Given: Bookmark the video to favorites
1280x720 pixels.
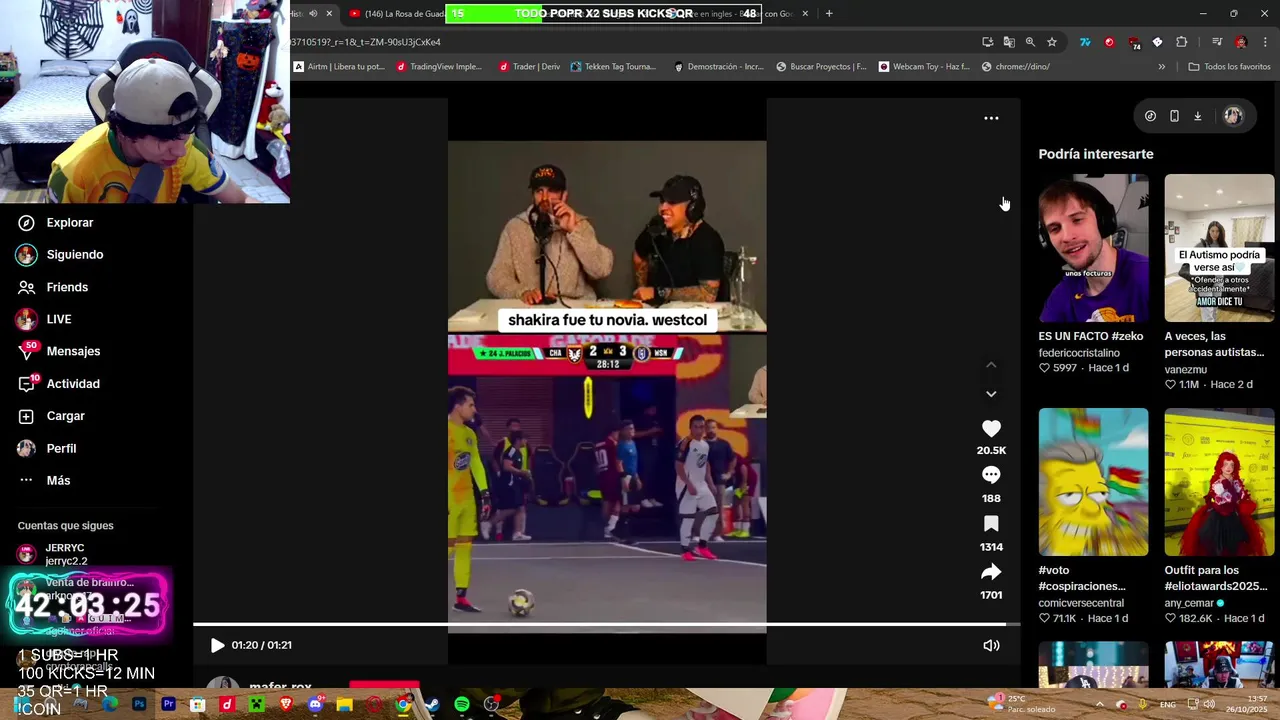Looking at the screenshot, I should 991,524.
